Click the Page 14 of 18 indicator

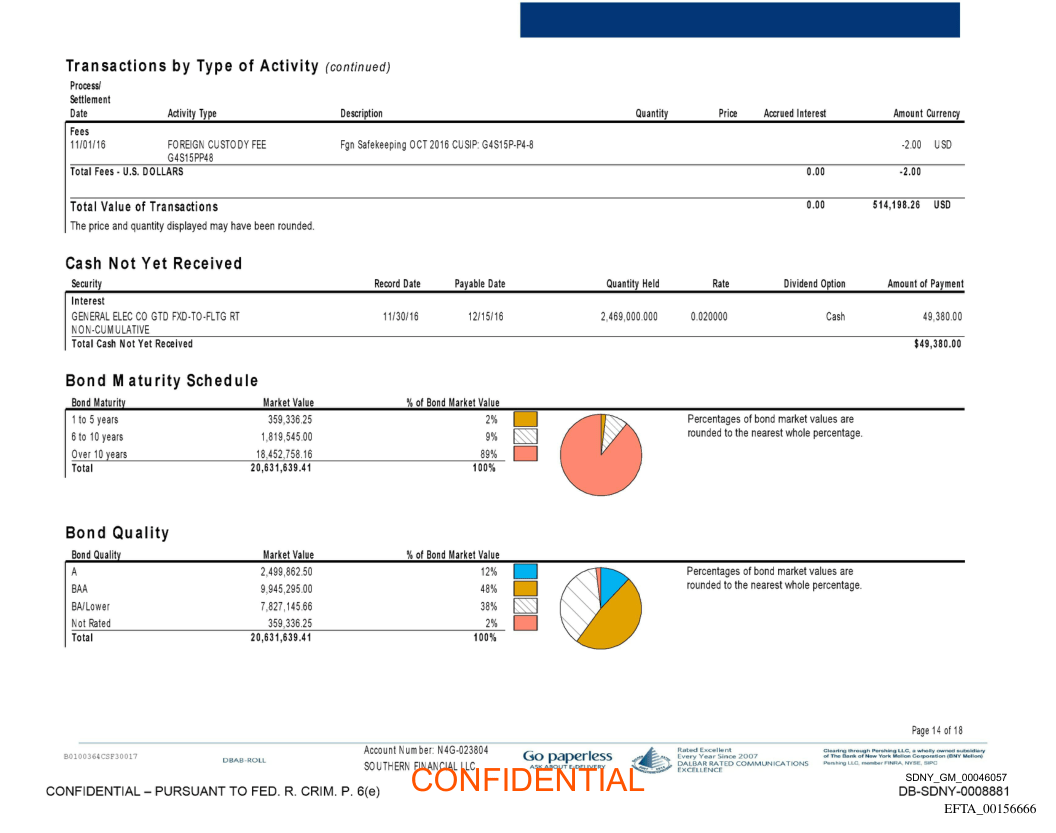(937, 731)
